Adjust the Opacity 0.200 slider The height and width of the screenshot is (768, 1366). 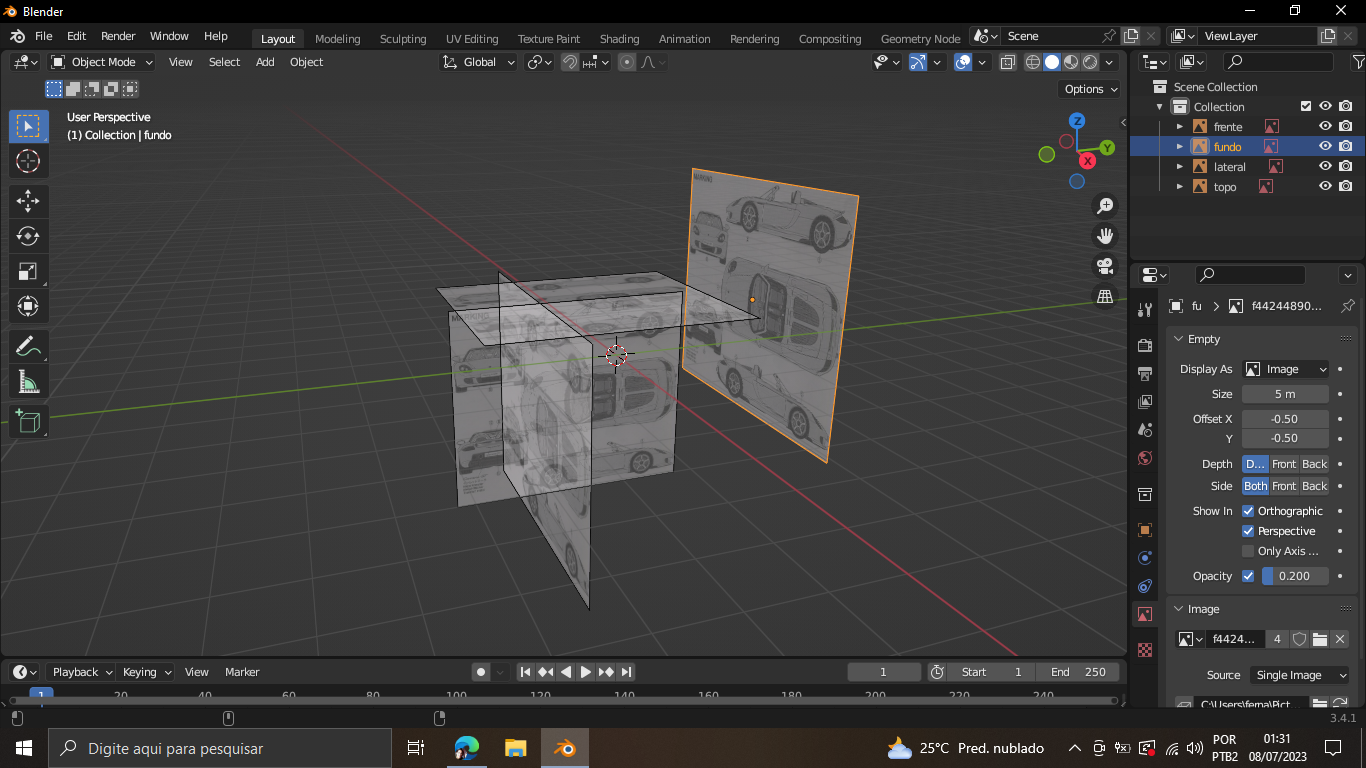click(1295, 576)
